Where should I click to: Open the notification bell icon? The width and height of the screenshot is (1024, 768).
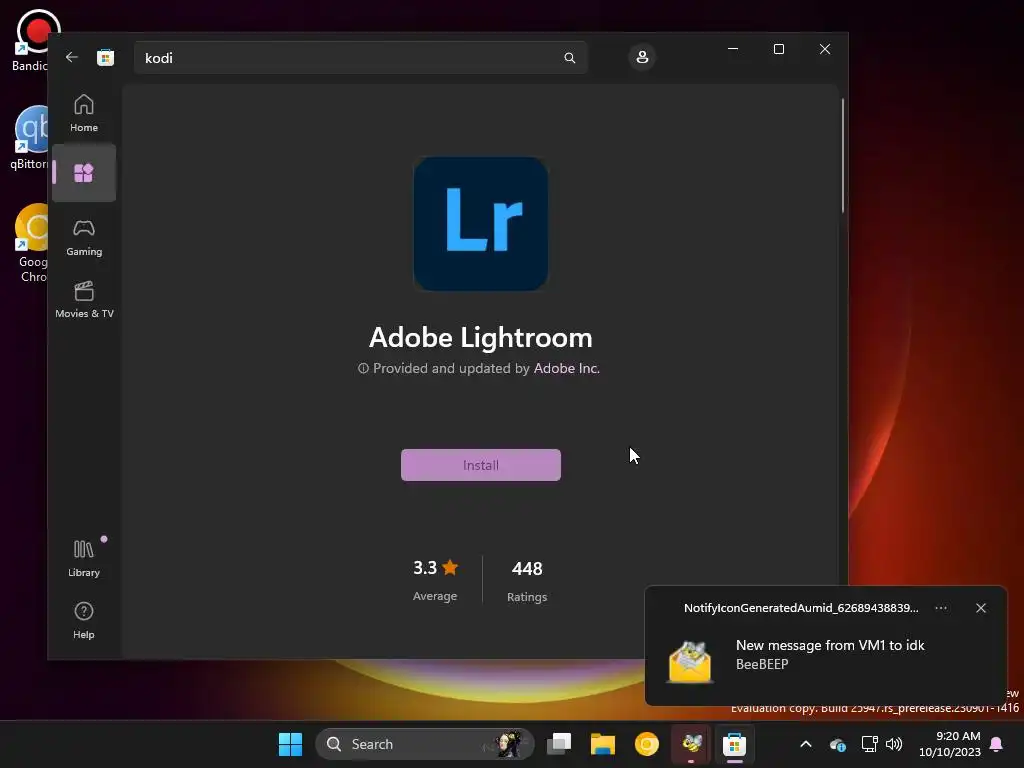point(997,744)
